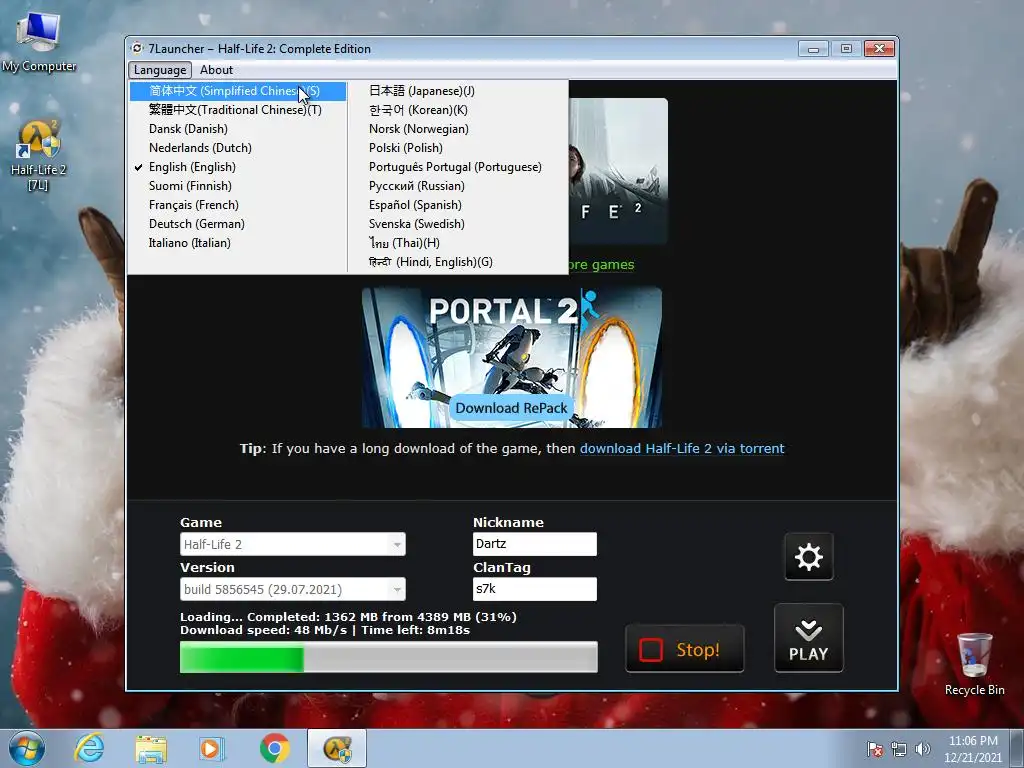
Task: Open the settings gear button
Action: click(x=808, y=557)
